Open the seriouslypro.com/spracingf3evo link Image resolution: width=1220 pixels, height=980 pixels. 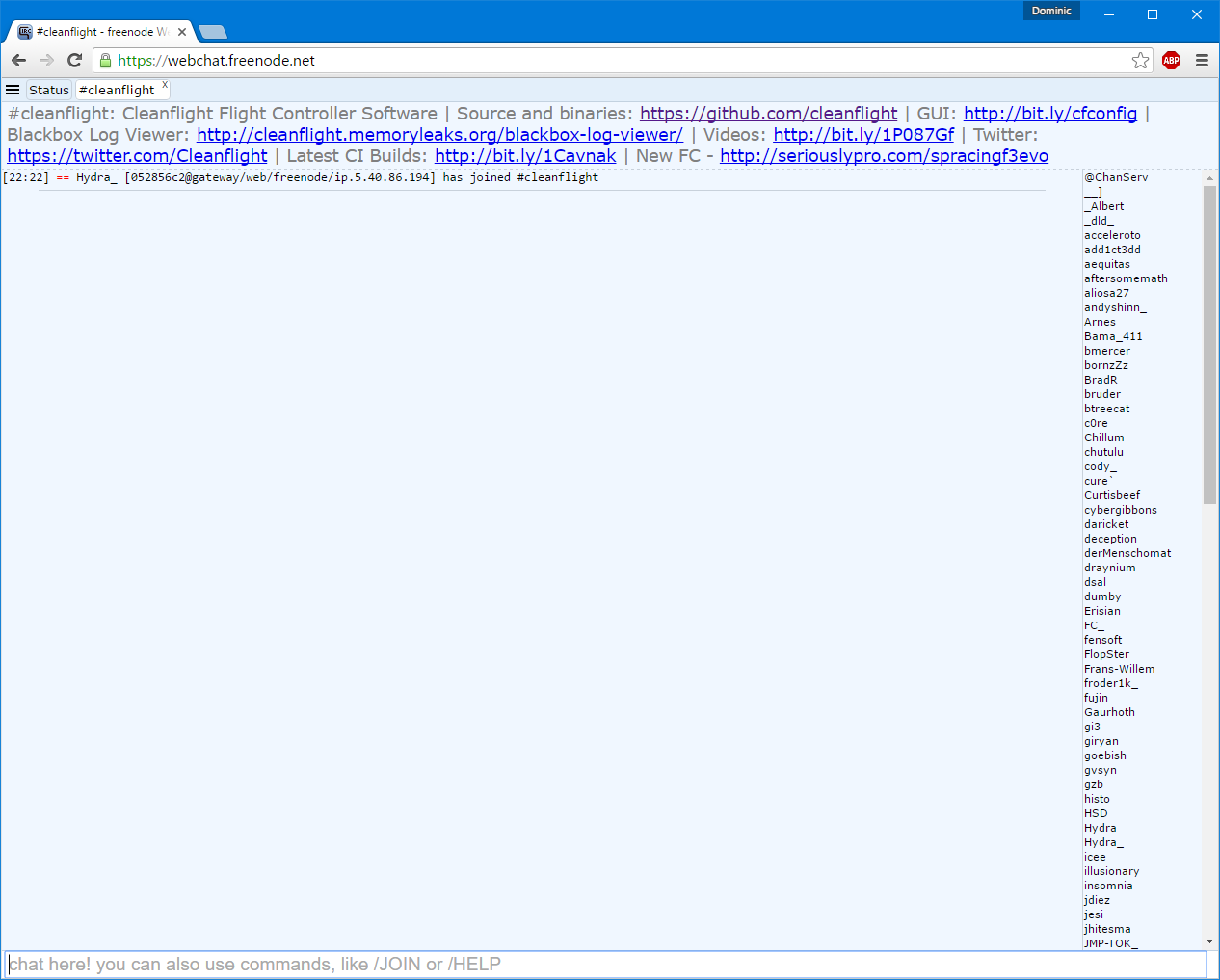[x=884, y=156]
